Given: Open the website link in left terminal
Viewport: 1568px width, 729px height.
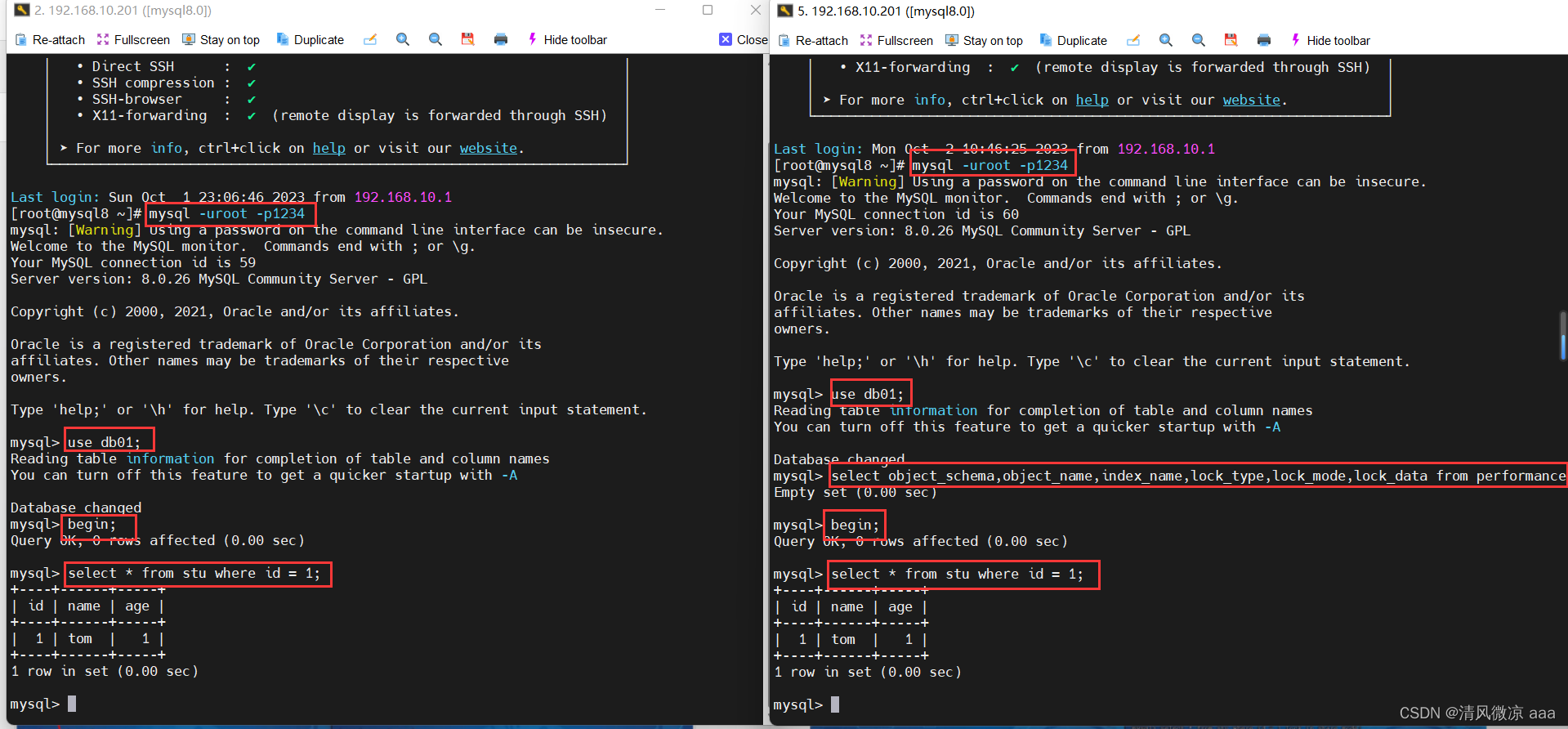Looking at the screenshot, I should pyautogui.click(x=489, y=148).
